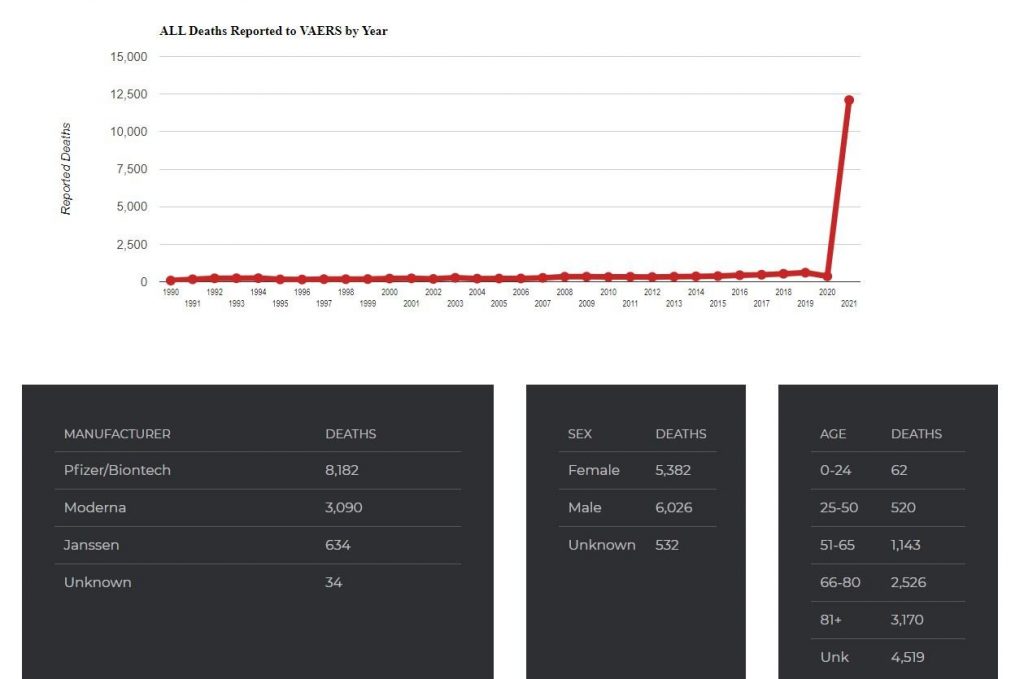The width and height of the screenshot is (1024, 679).
Task: Click the AGE column header
Action: coord(833,434)
